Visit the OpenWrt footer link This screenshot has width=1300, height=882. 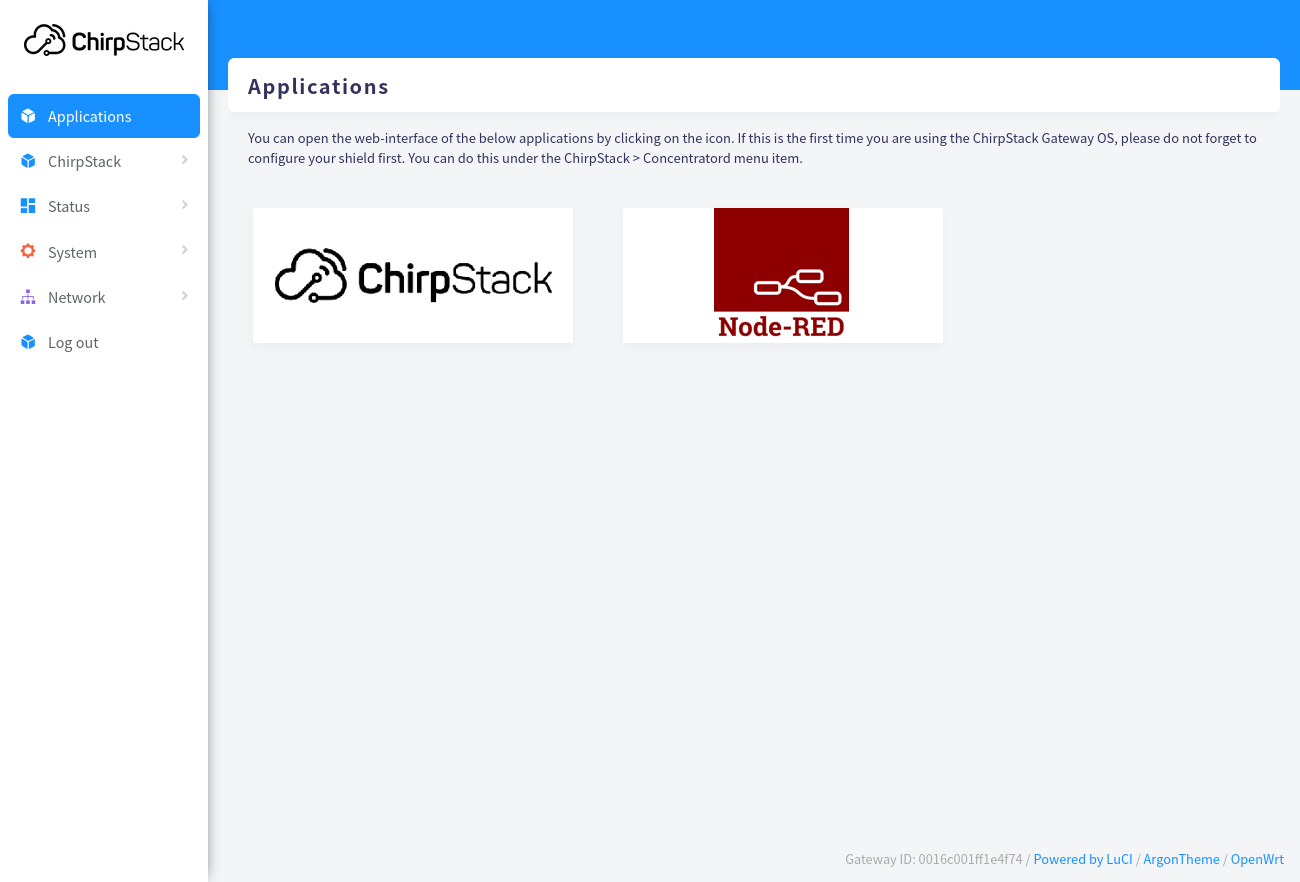[1257, 859]
